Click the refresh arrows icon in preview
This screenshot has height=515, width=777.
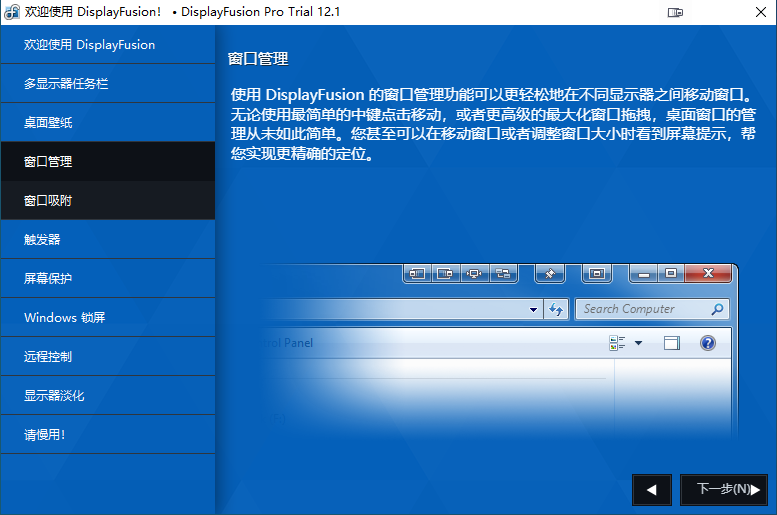[x=556, y=310]
